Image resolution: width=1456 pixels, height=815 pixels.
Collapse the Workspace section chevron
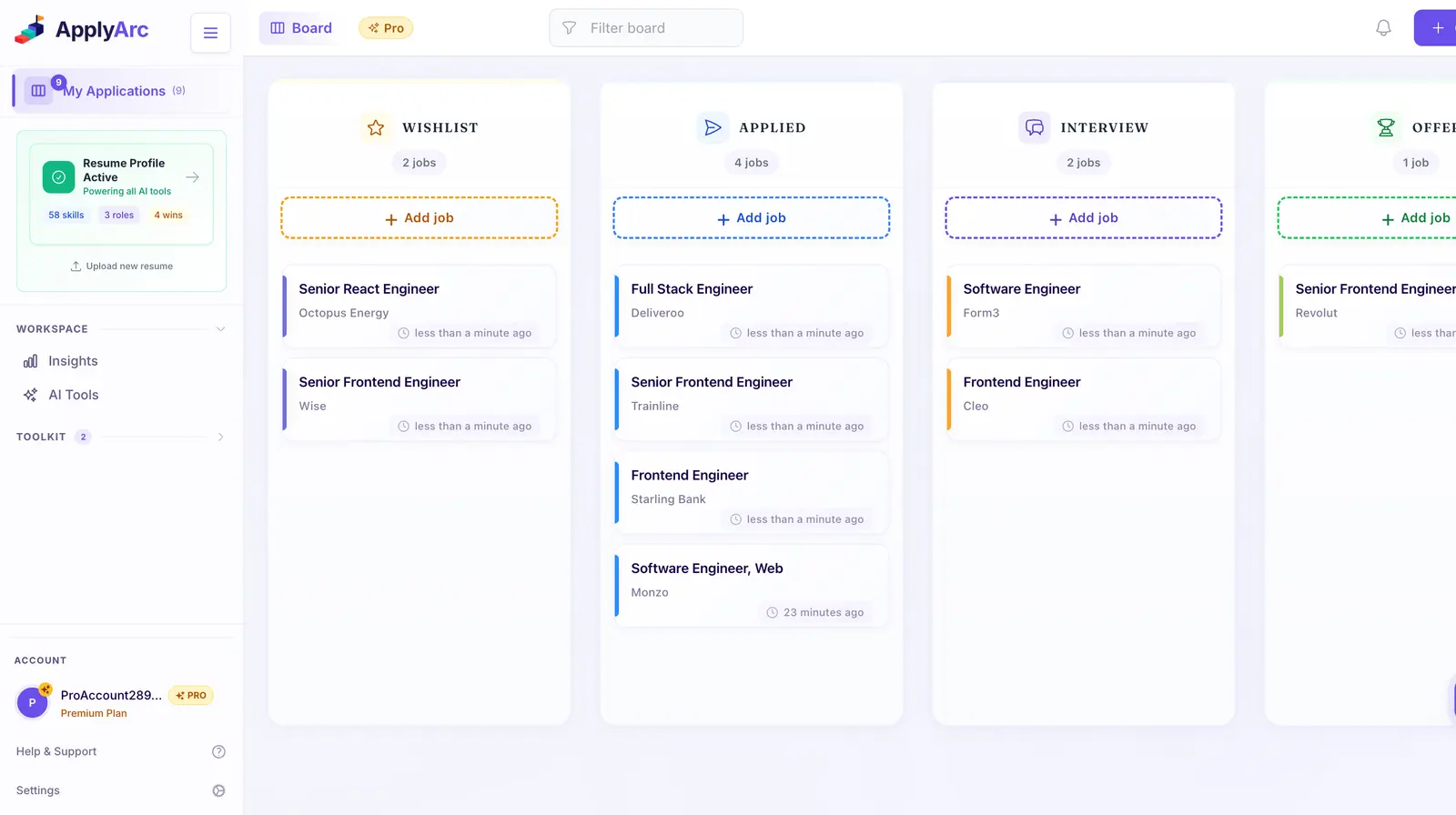(x=220, y=329)
